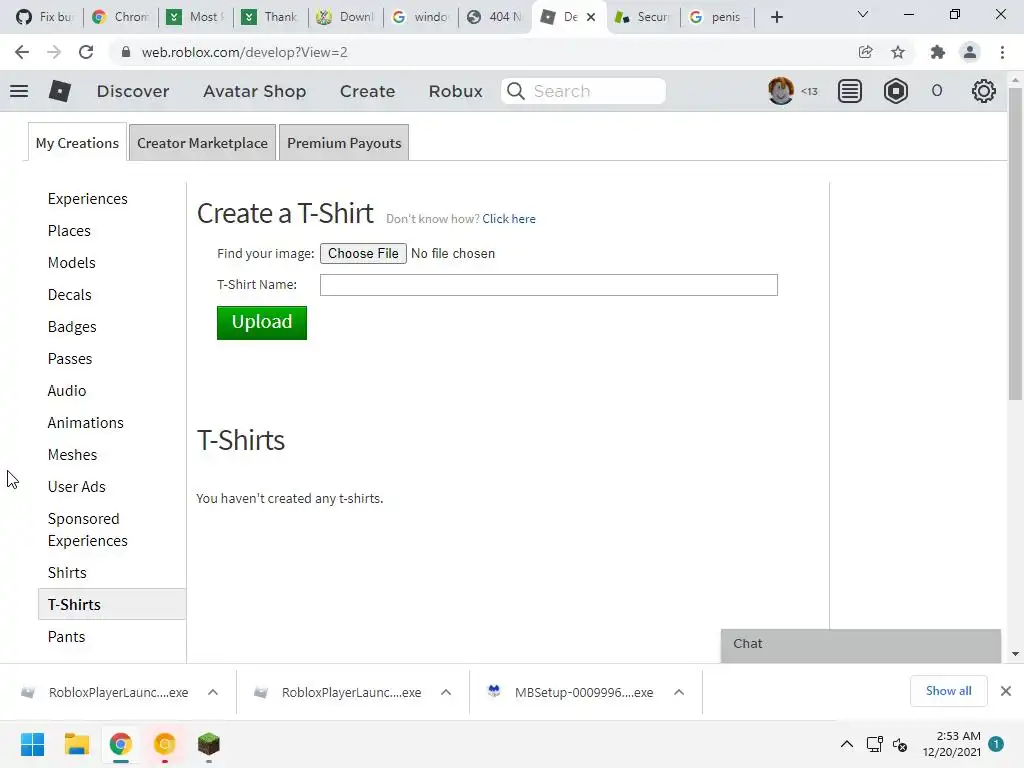Close the downloads bar with X
1024x768 pixels.
click(1006, 691)
